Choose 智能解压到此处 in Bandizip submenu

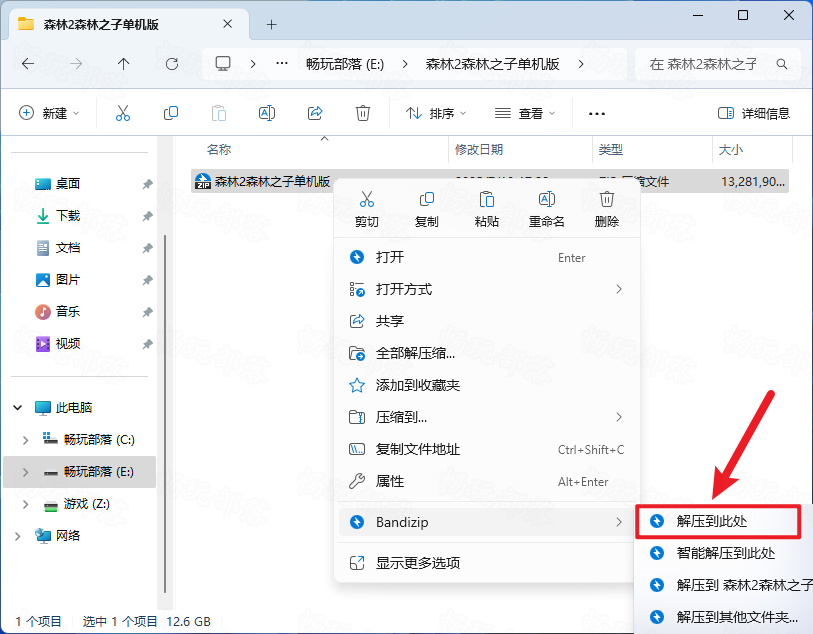(724, 553)
